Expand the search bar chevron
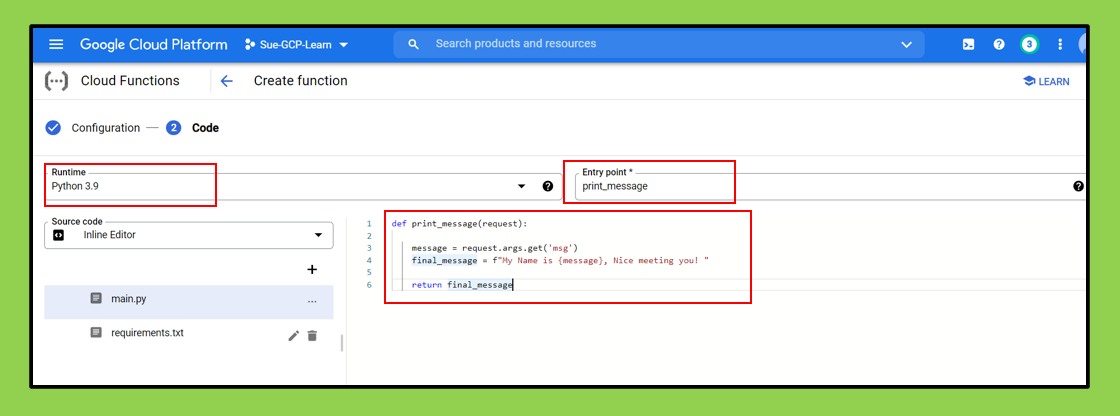Screen dimensions: 1120x416 click(906, 44)
